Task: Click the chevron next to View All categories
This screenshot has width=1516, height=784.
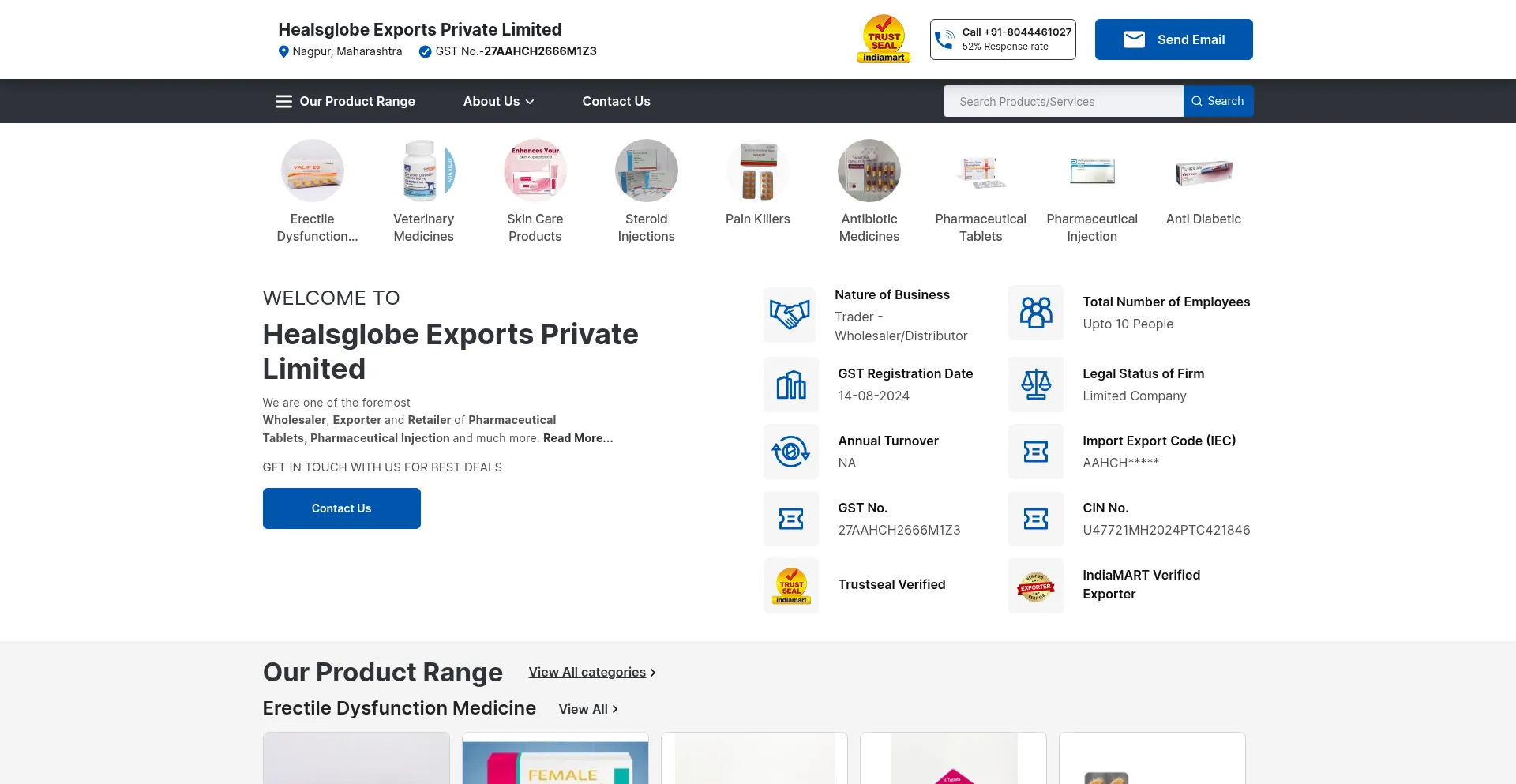Action: click(653, 673)
